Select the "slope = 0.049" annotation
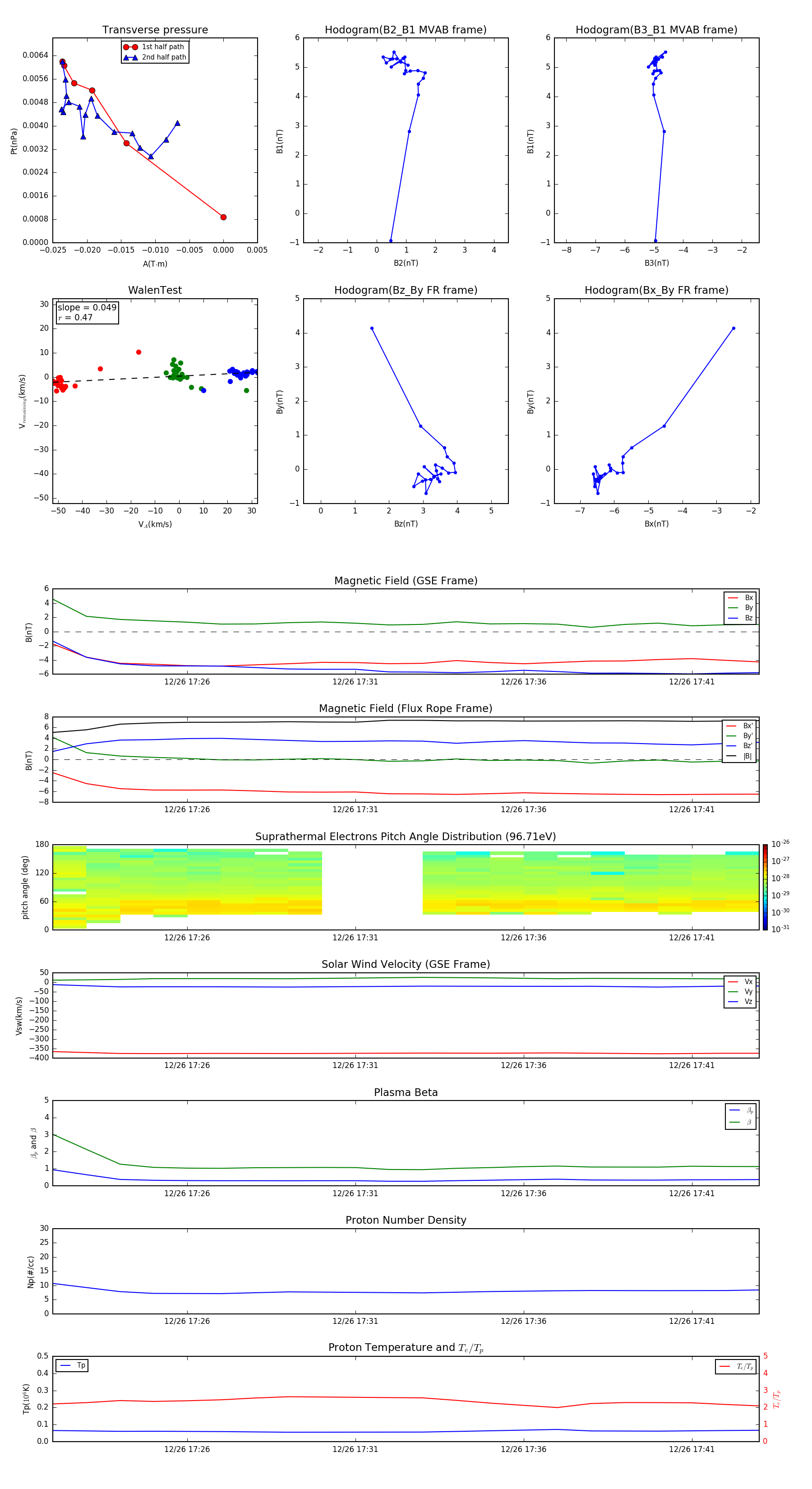This screenshot has width=812, height=1489. tap(87, 308)
